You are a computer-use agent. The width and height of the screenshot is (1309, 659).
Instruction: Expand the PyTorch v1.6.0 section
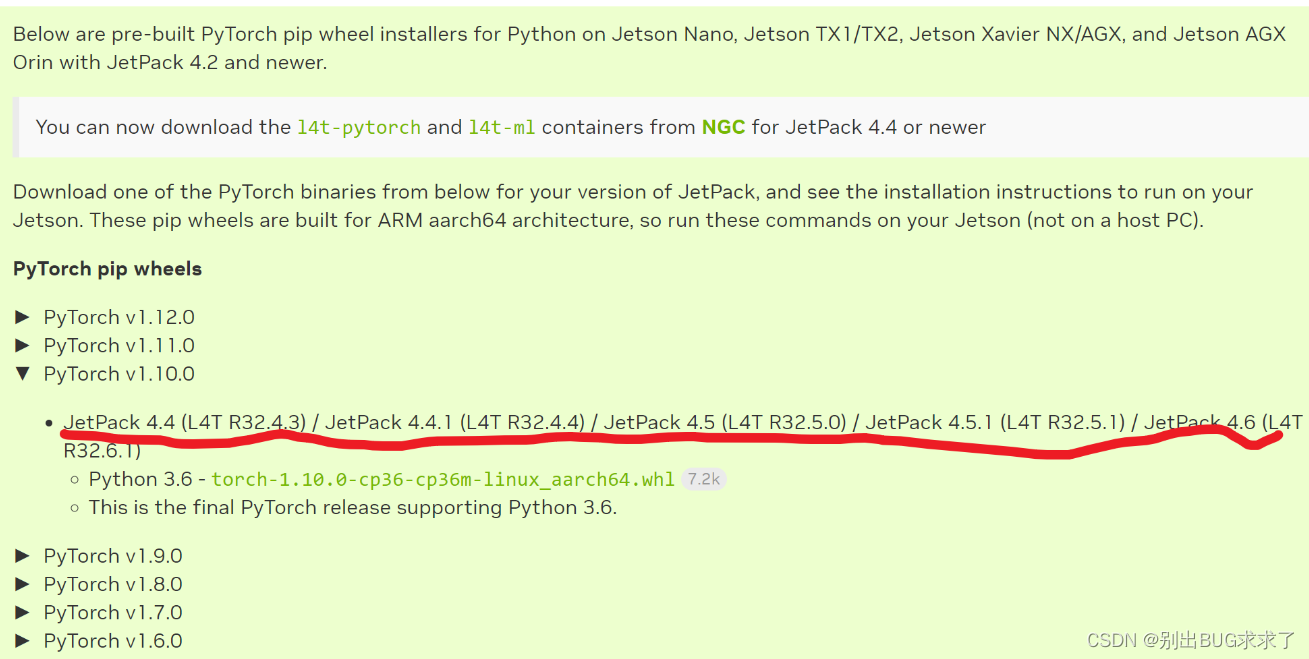pyautogui.click(x=98, y=640)
